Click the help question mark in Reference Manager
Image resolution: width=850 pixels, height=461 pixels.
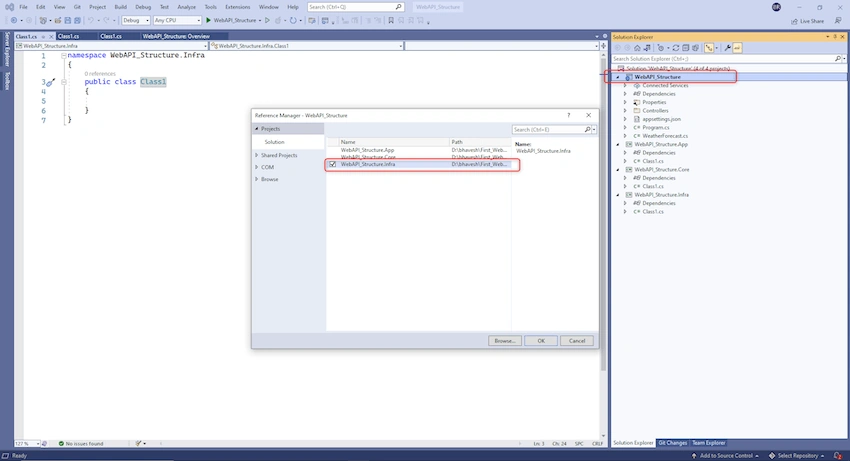point(569,115)
